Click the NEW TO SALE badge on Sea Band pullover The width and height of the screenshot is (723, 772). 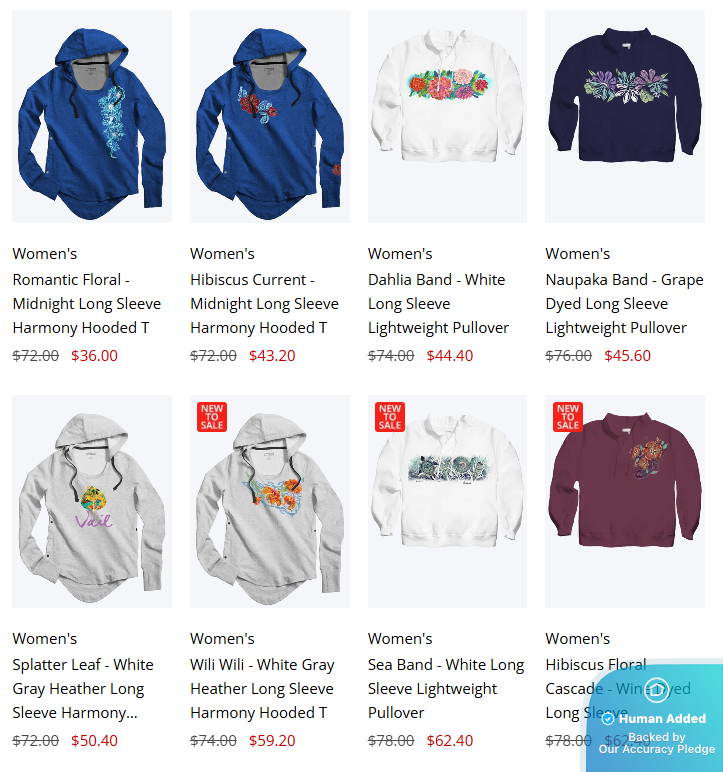(390, 417)
